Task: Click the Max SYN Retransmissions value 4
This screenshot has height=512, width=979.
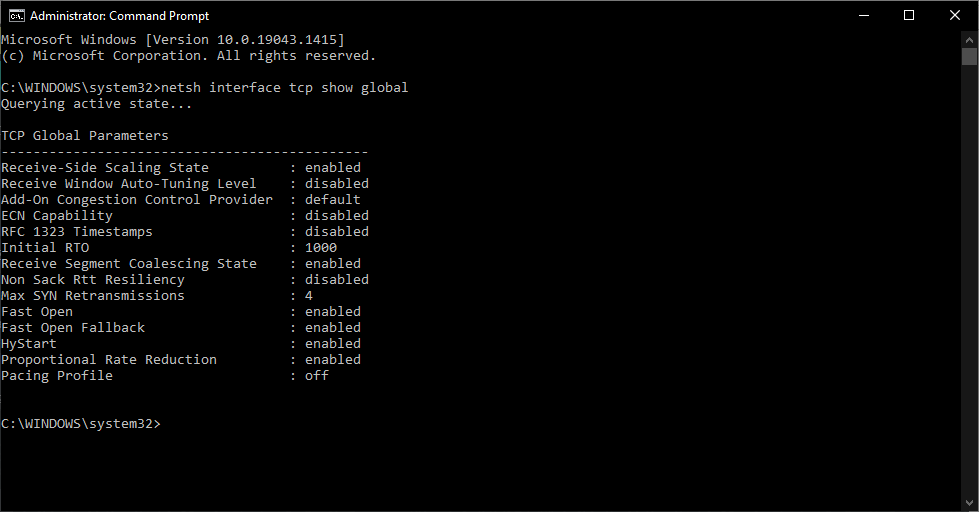Action: click(x=308, y=296)
